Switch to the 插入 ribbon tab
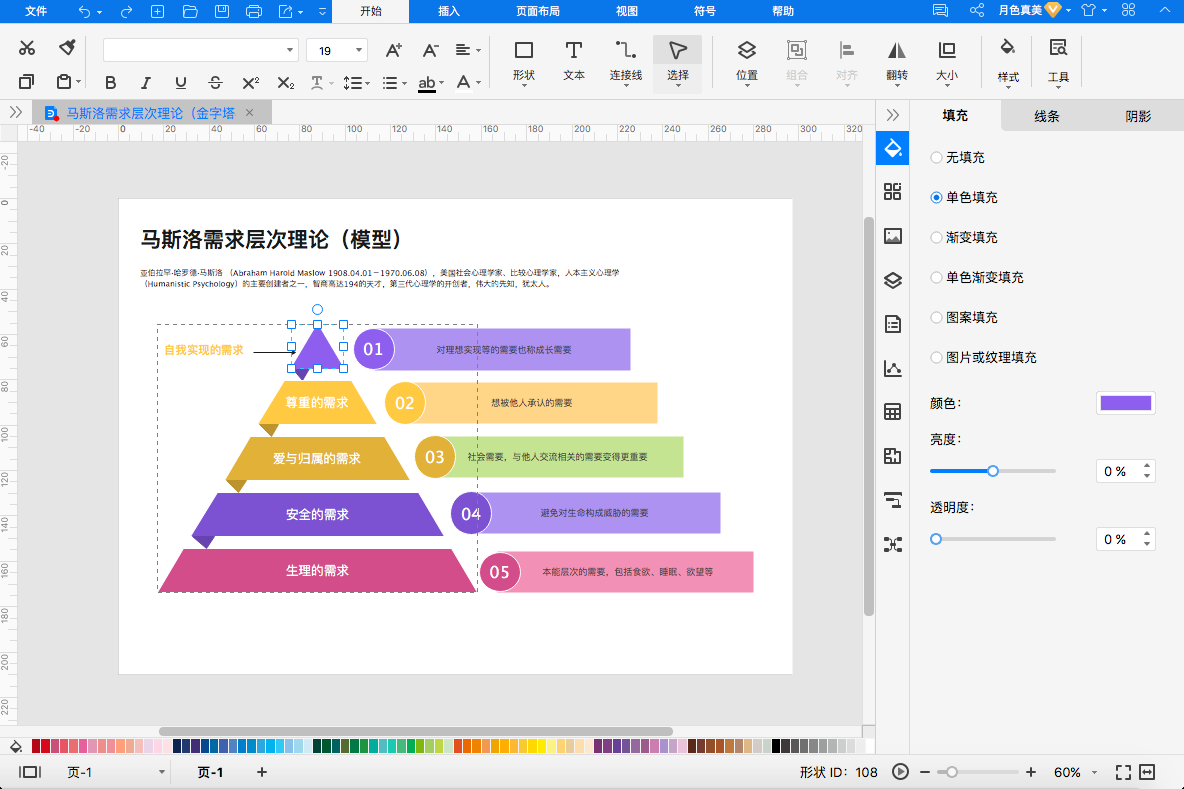 (x=449, y=11)
